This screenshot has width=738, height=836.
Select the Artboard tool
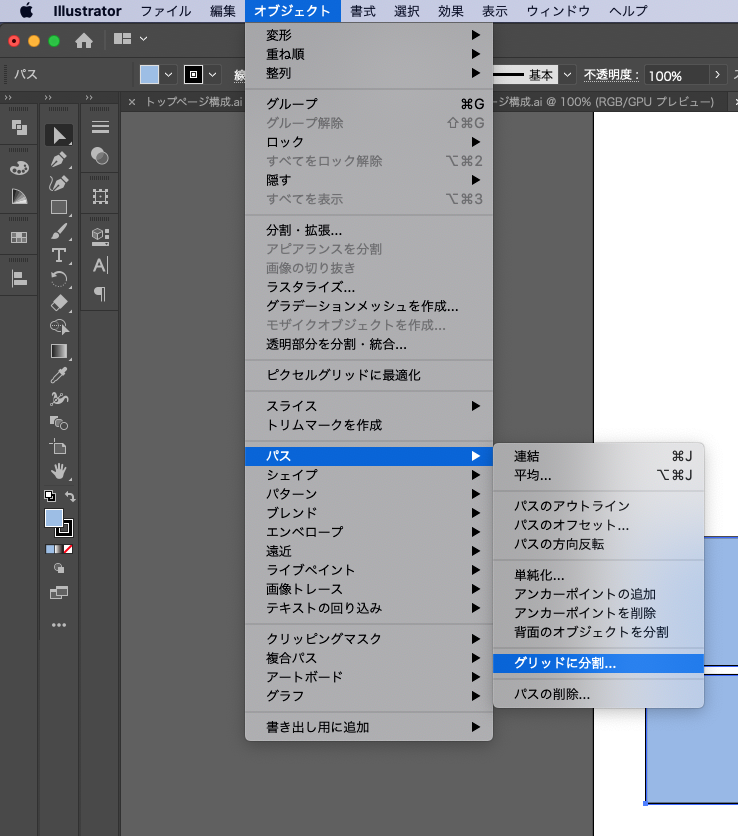59,447
